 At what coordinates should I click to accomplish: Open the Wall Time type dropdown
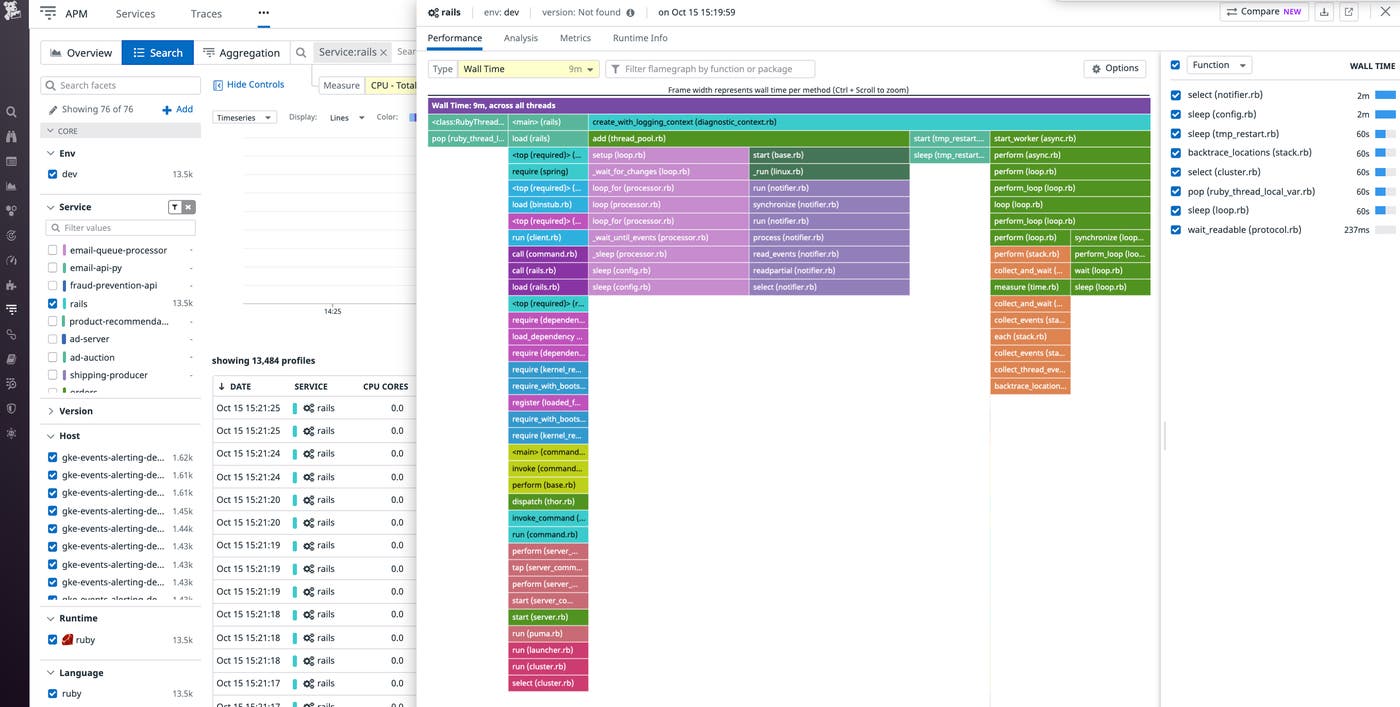(528, 69)
